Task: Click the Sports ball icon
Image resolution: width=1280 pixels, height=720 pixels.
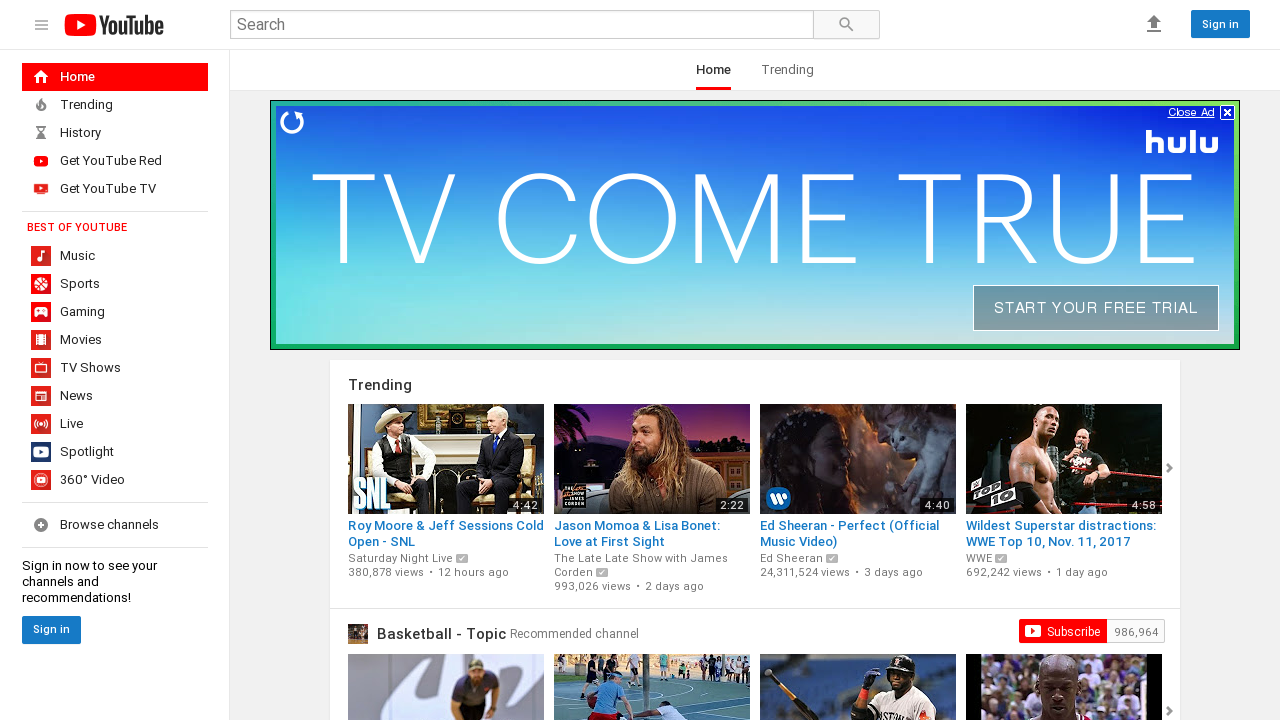Action: (x=41, y=284)
